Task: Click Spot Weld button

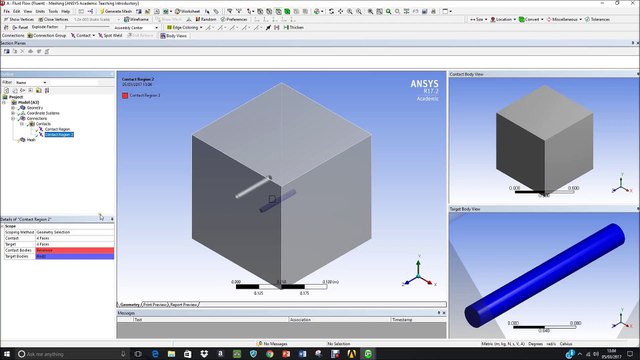Action: (x=110, y=36)
